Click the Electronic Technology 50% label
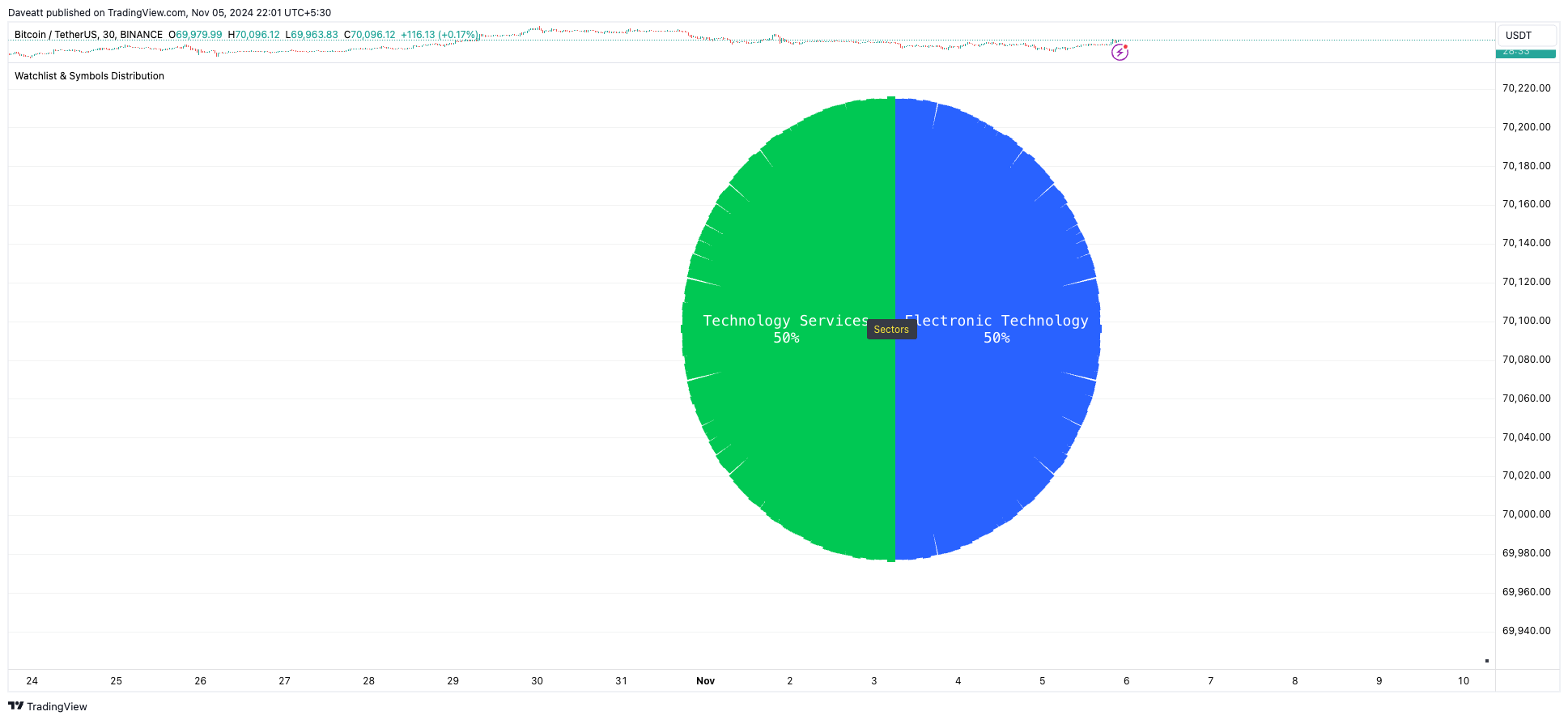This screenshot has width=1568, height=720. tap(996, 329)
